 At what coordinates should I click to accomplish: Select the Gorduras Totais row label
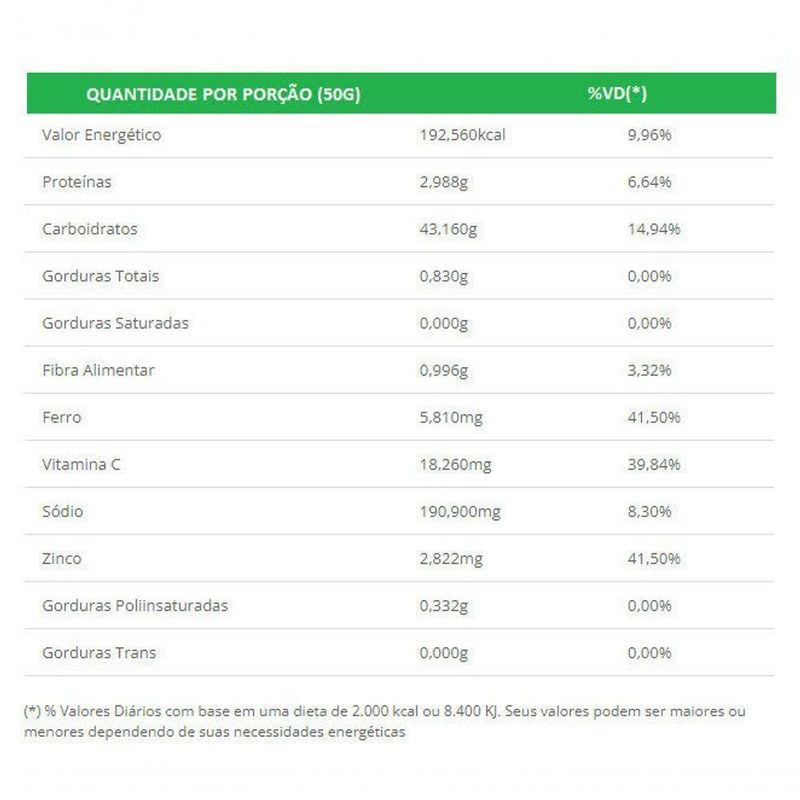point(101,276)
